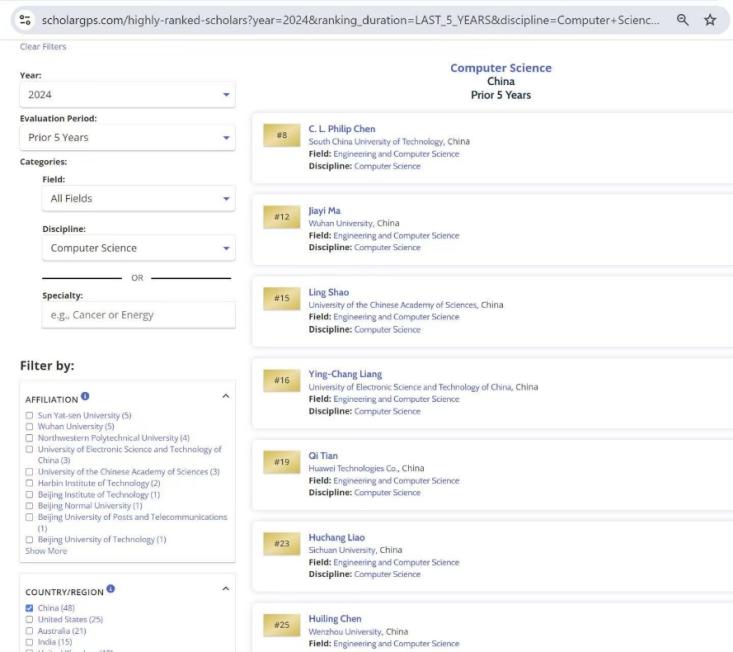Viewport: 733px width, 652px height.
Task: Open the Discipline dropdown
Action: 138,248
